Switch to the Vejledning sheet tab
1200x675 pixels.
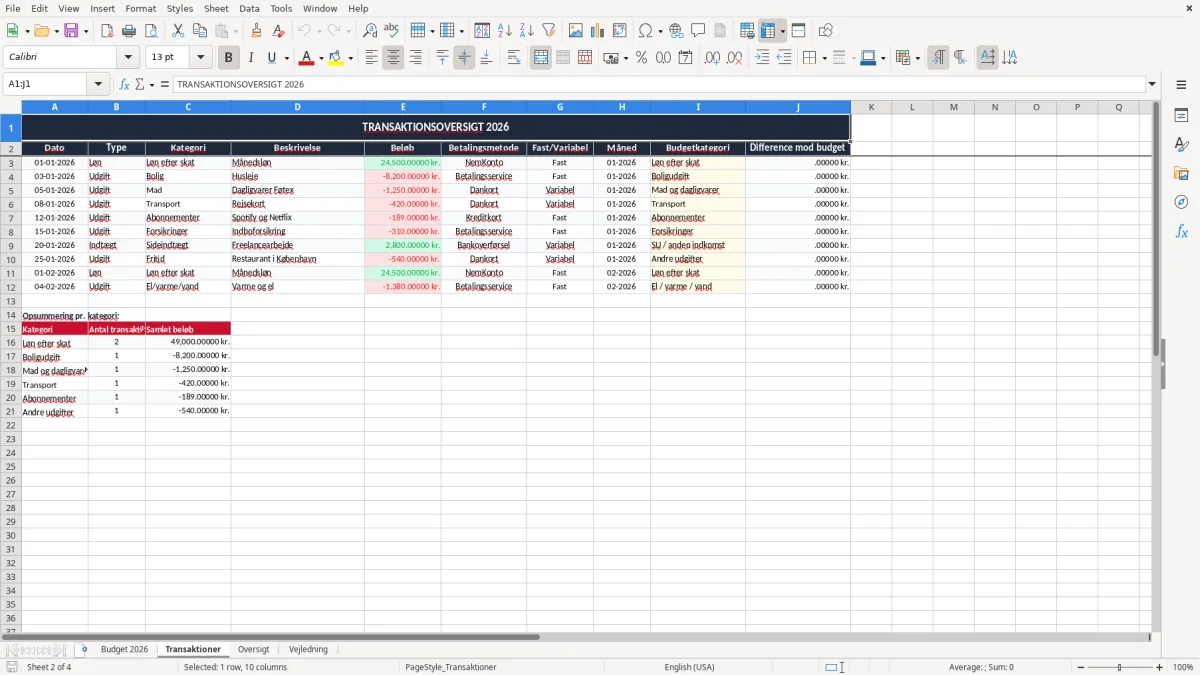[308, 649]
